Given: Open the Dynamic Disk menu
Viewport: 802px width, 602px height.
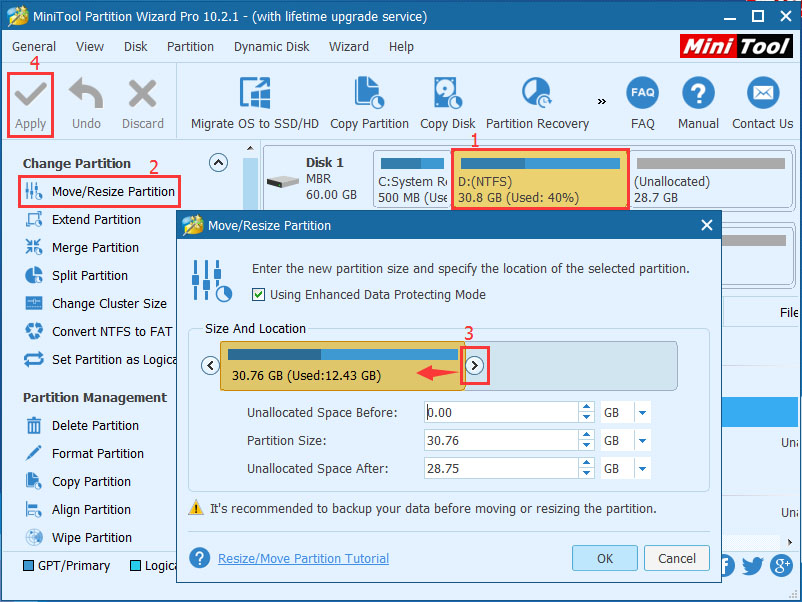Looking at the screenshot, I should (x=272, y=47).
